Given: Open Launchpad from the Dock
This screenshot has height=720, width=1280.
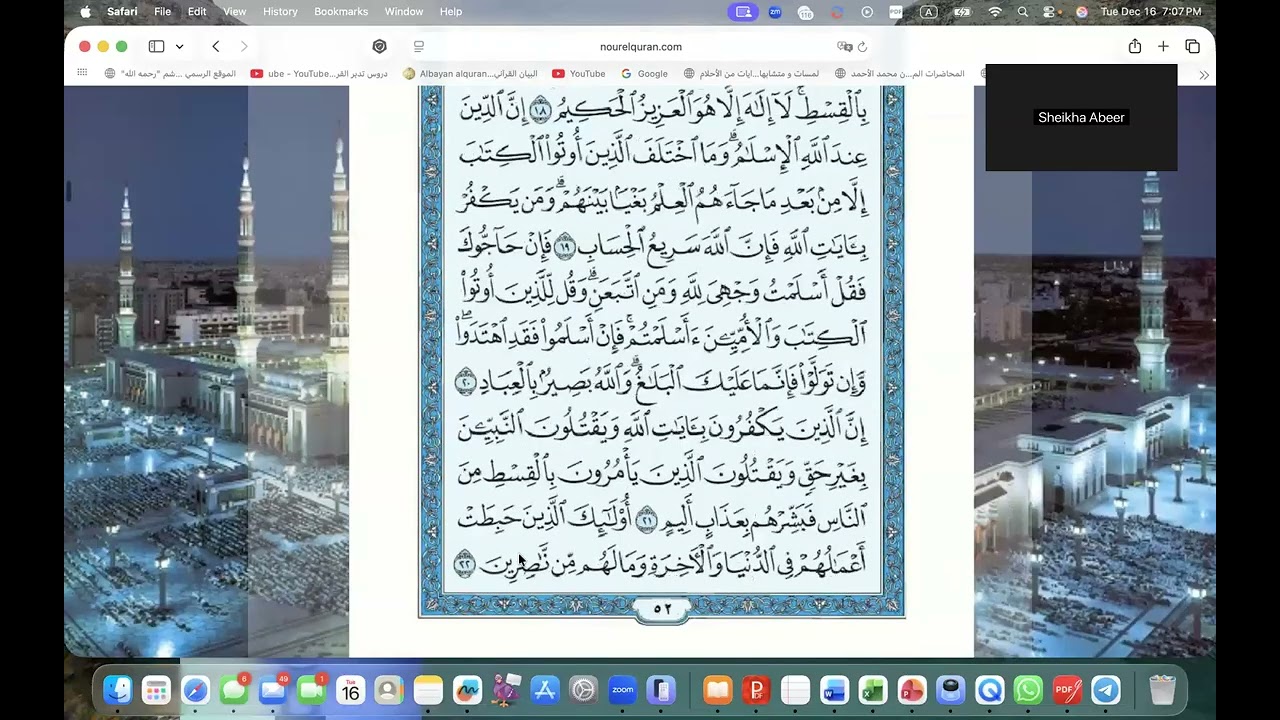Looking at the screenshot, I should coord(156,690).
